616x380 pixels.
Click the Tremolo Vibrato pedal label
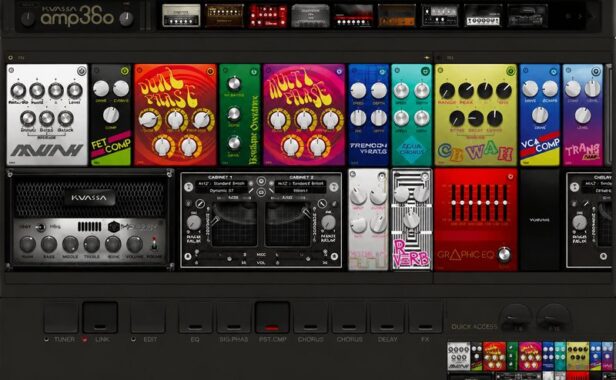click(x=368, y=148)
